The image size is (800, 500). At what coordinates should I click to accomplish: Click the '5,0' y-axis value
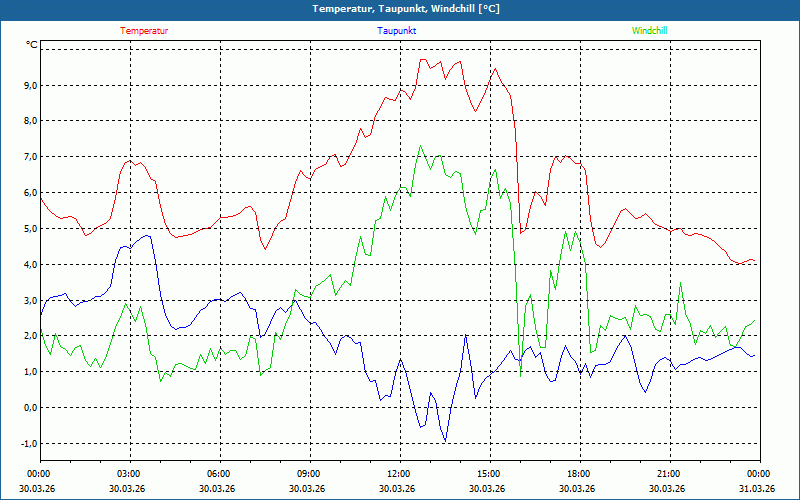coord(31,229)
